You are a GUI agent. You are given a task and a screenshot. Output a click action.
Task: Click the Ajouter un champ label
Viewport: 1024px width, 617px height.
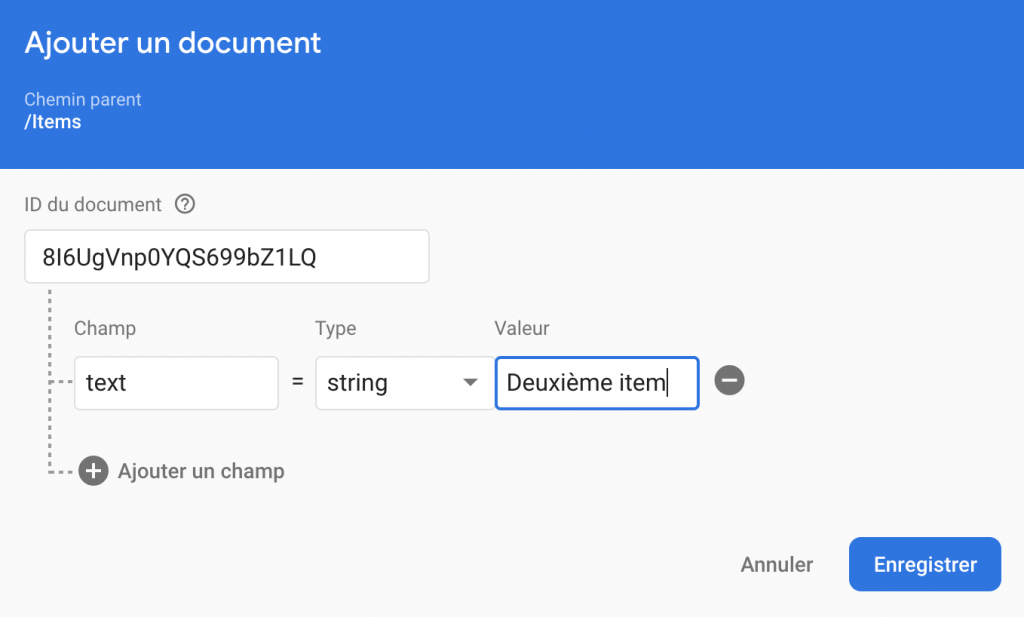201,471
